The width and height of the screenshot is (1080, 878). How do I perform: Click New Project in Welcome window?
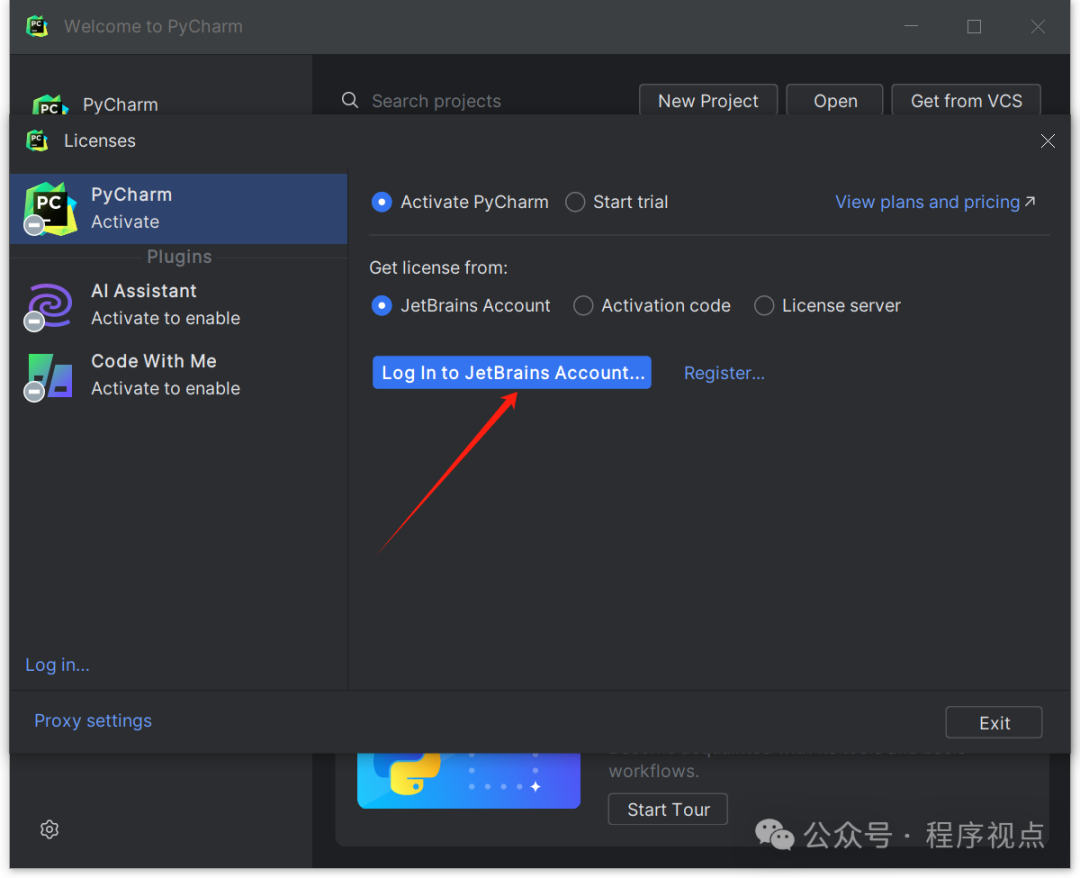point(708,101)
